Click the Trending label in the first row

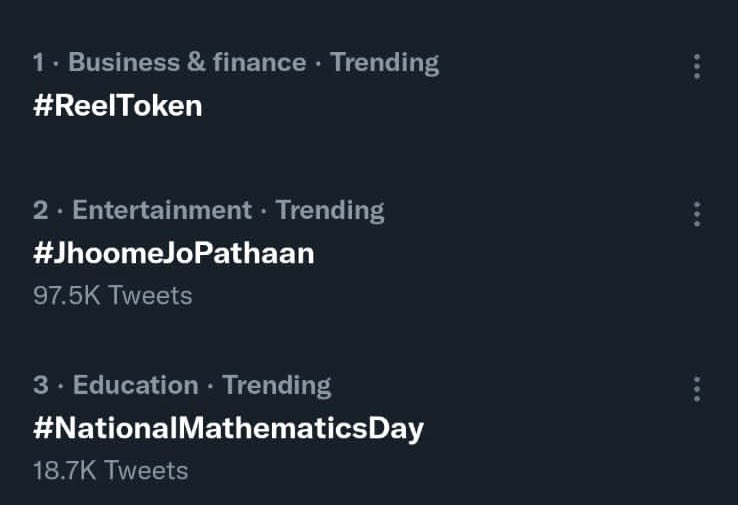[x=385, y=63]
